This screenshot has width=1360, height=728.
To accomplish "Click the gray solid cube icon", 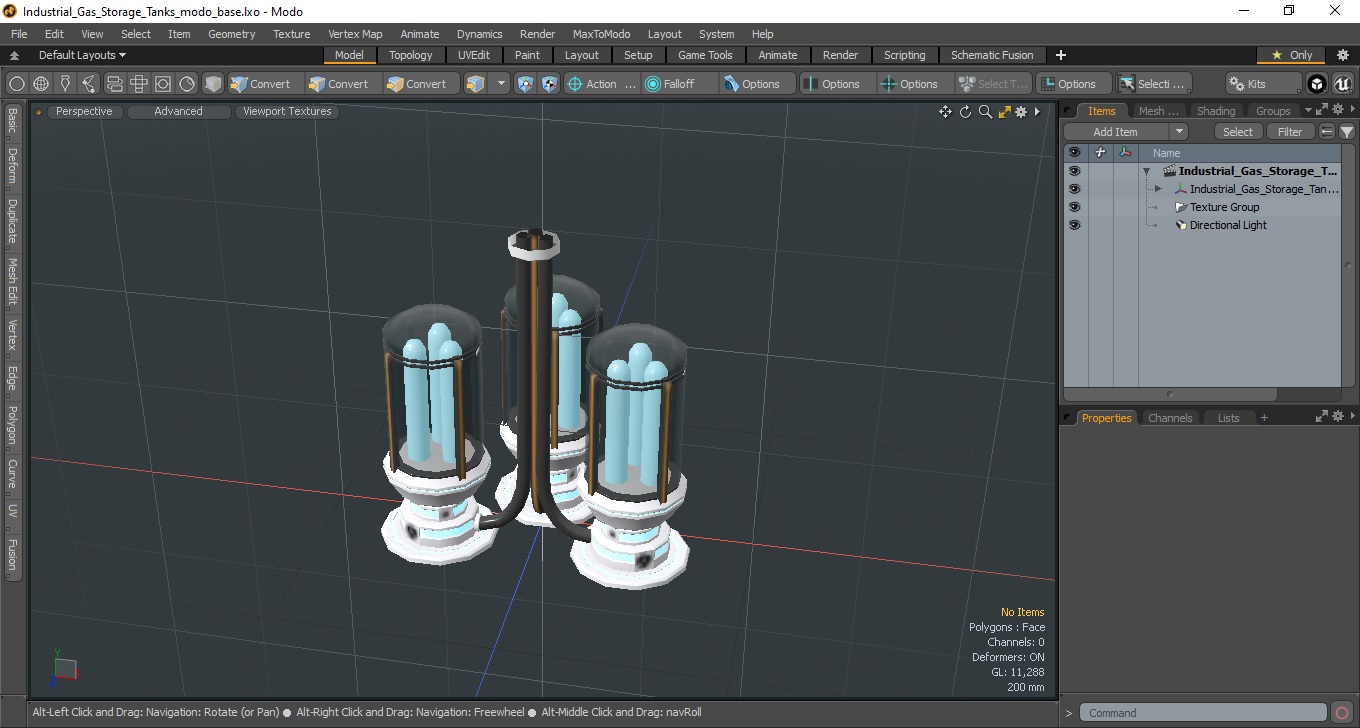I will pos(213,84).
